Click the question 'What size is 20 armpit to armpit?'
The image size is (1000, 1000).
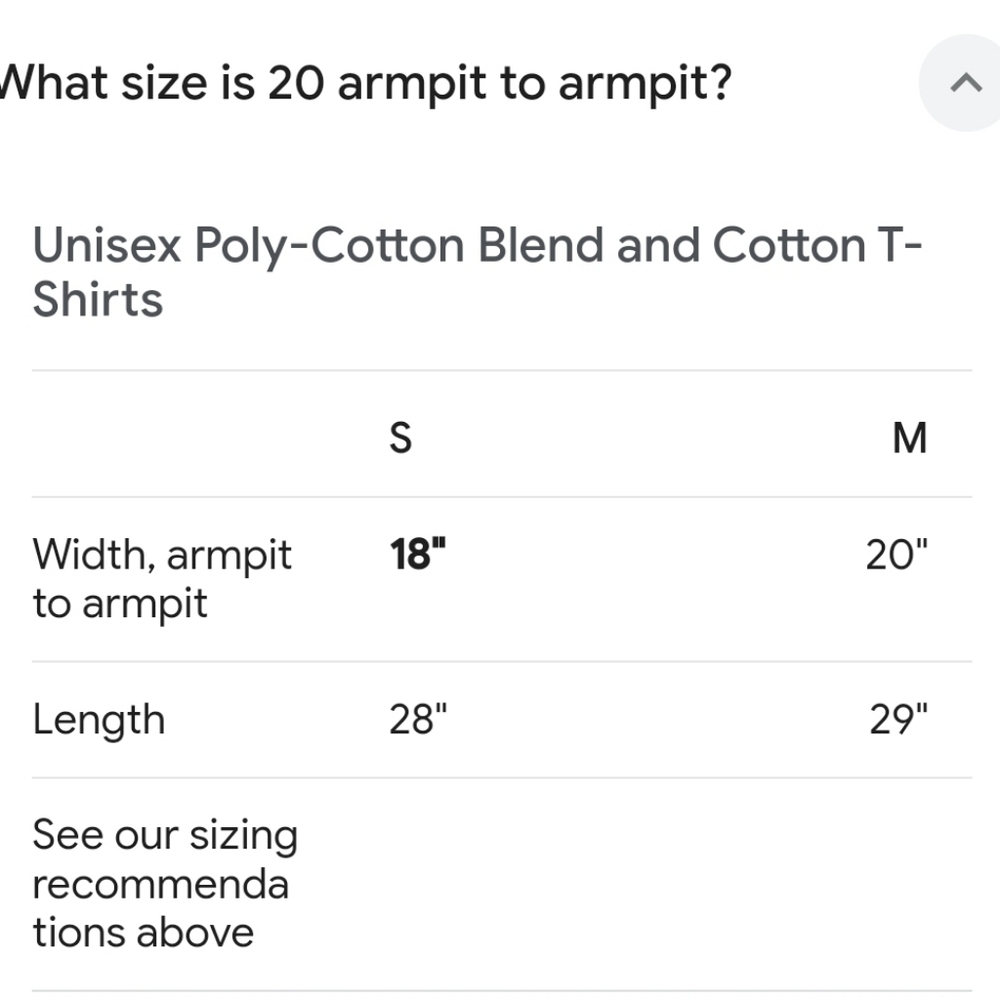tap(365, 84)
